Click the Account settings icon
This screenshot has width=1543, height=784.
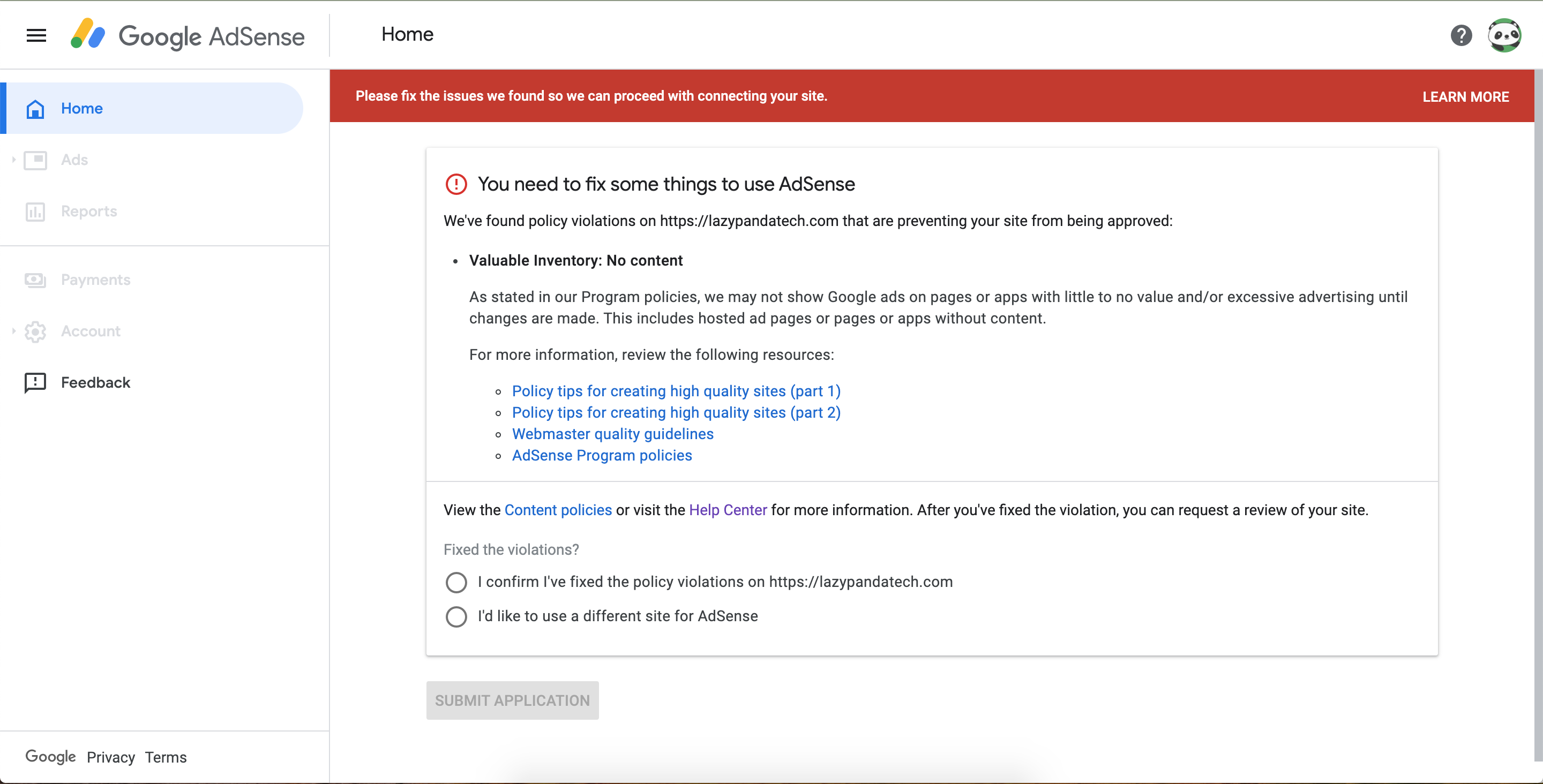(36, 331)
